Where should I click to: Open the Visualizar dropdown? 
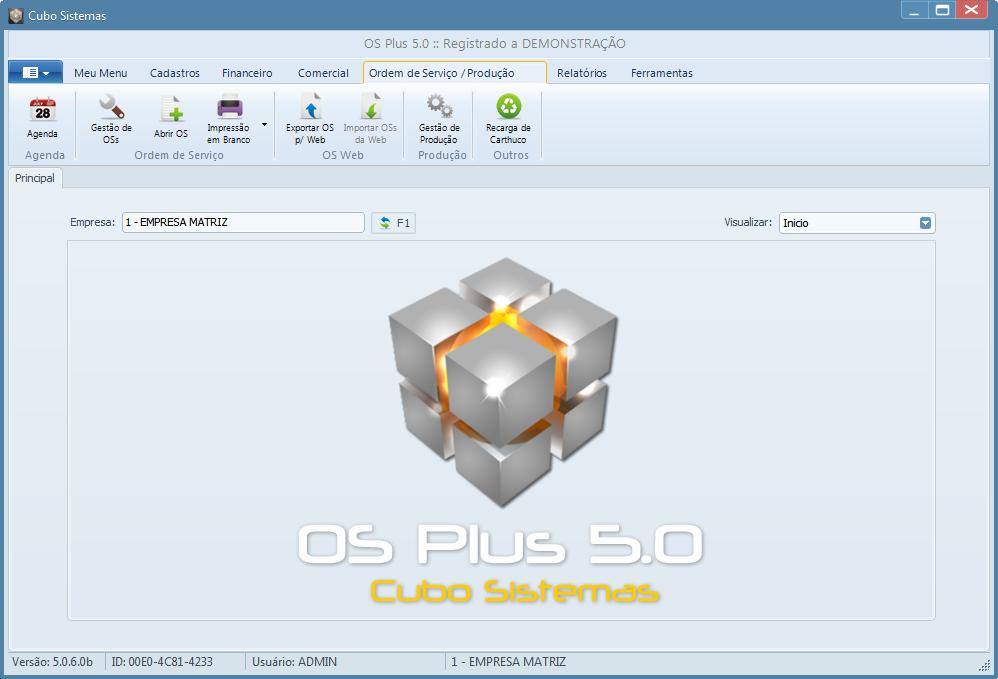[x=925, y=222]
